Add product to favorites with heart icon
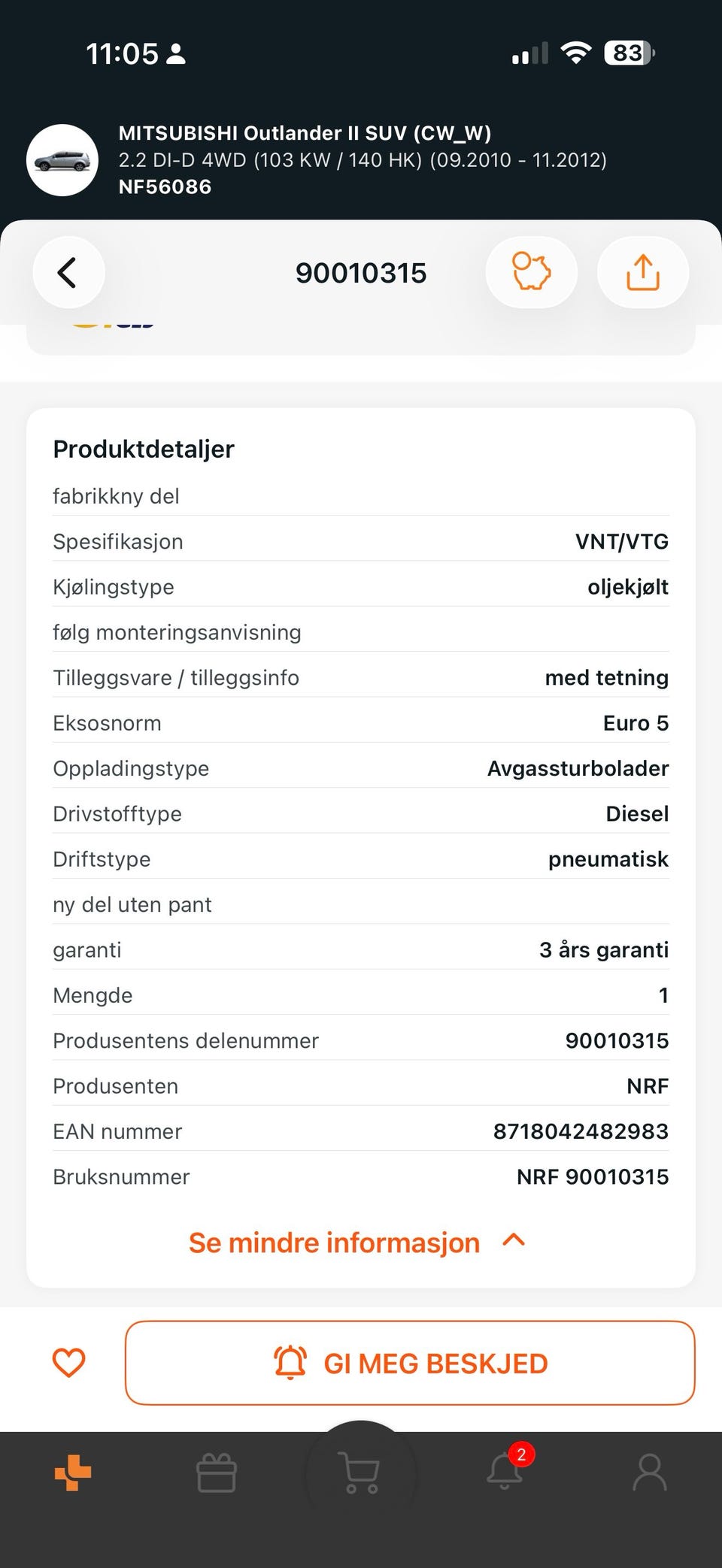722x1568 pixels. point(68,1363)
